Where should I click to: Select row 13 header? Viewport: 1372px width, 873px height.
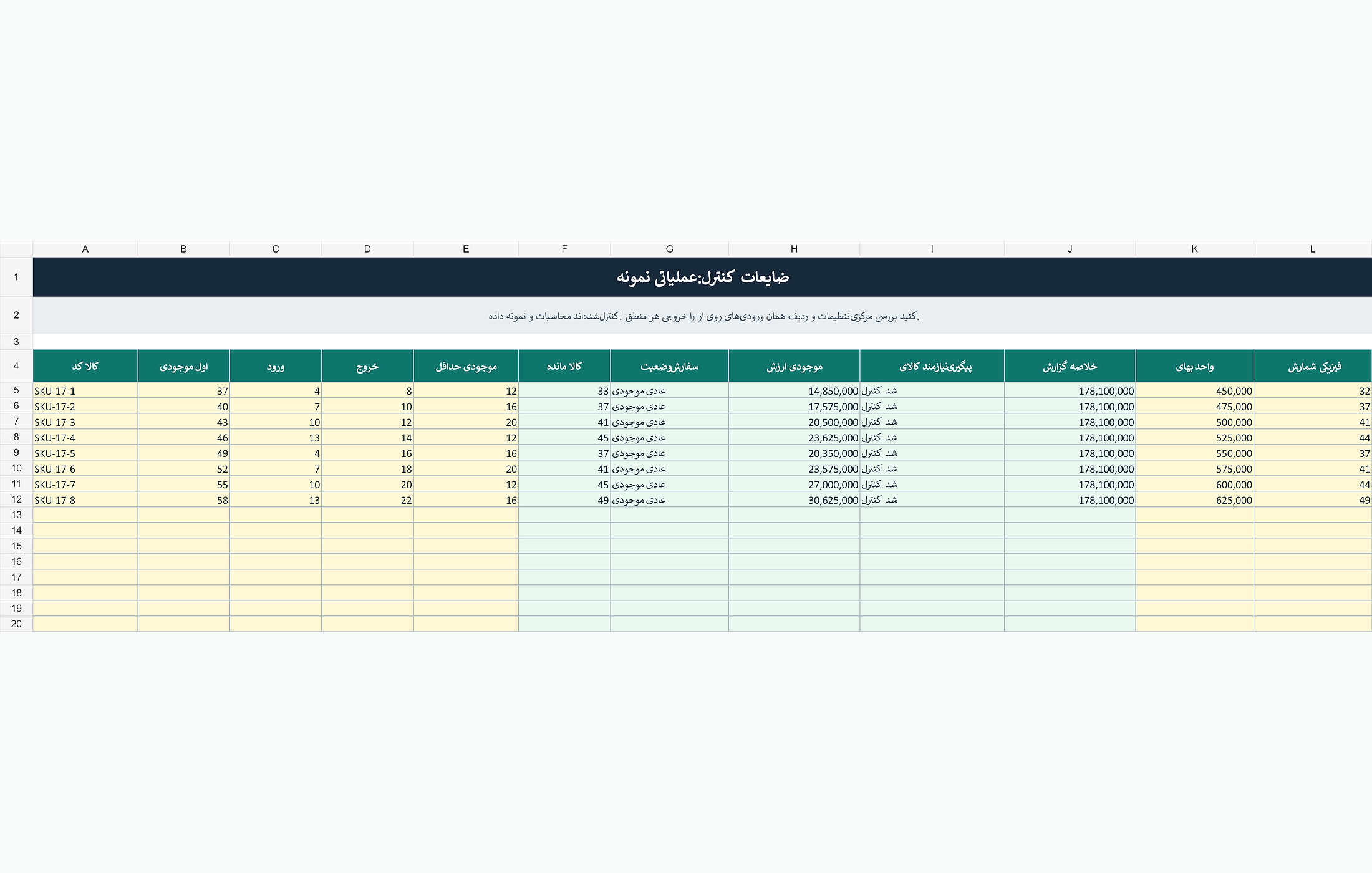(16, 514)
